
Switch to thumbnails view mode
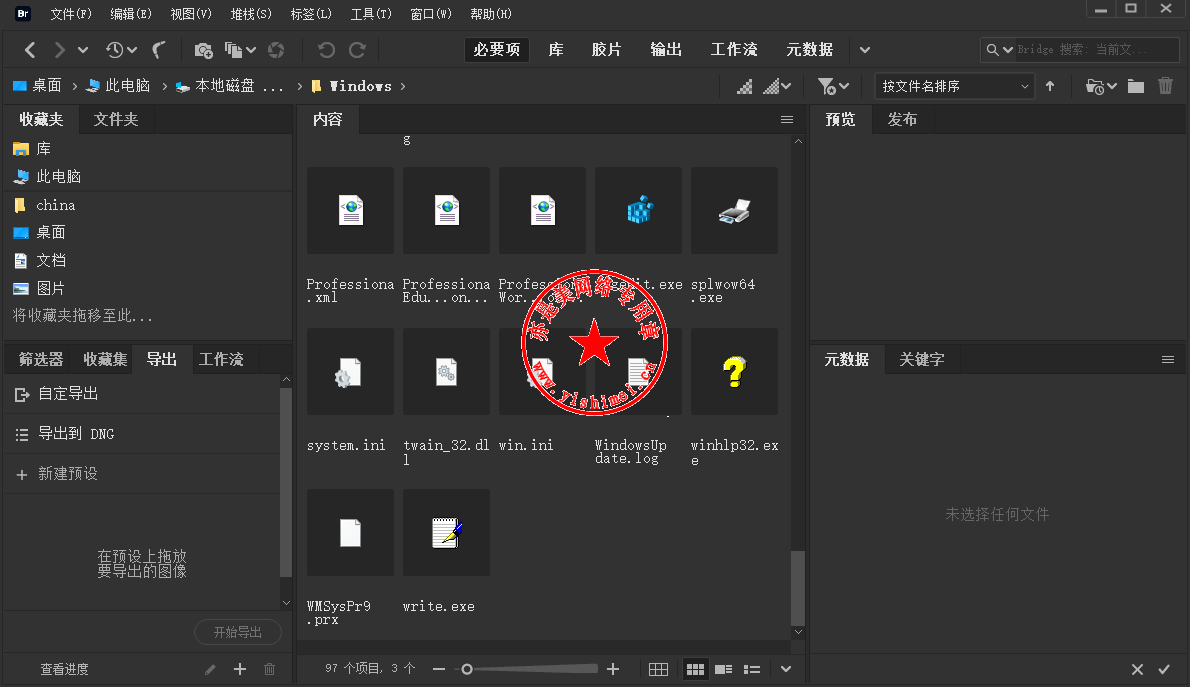[x=695, y=670]
